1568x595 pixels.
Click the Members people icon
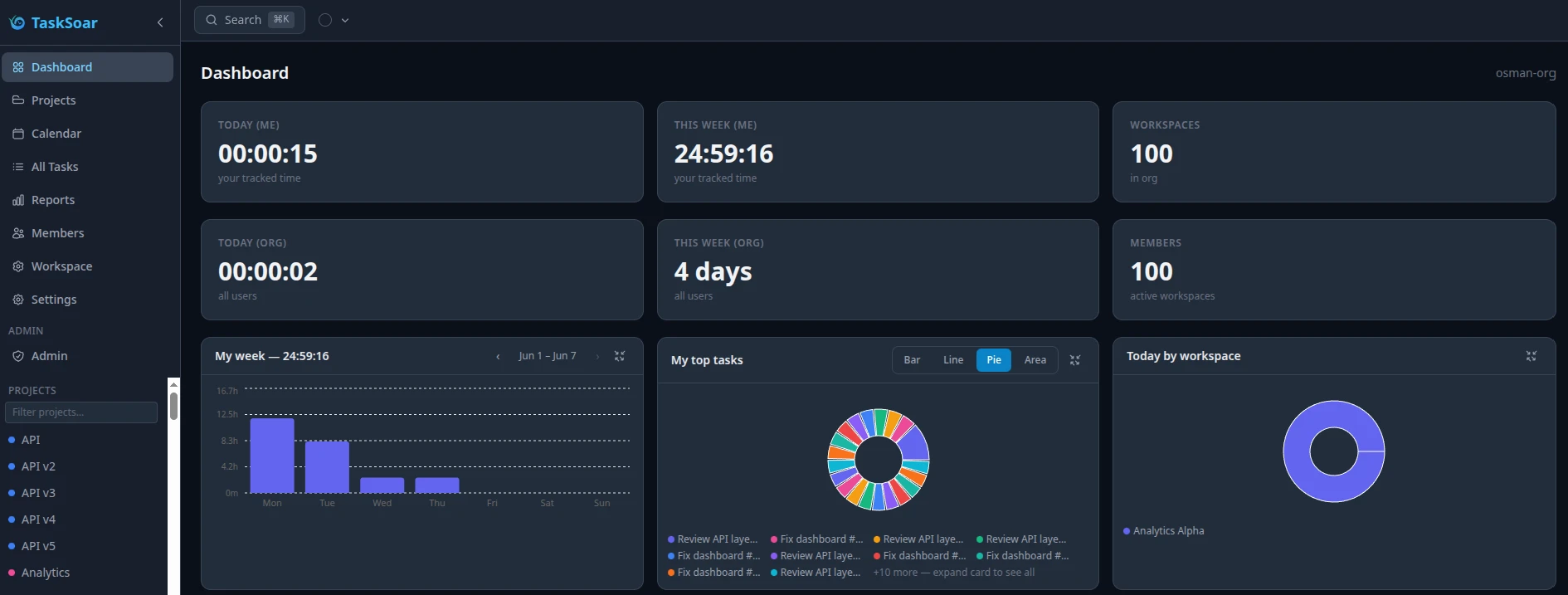(18, 233)
